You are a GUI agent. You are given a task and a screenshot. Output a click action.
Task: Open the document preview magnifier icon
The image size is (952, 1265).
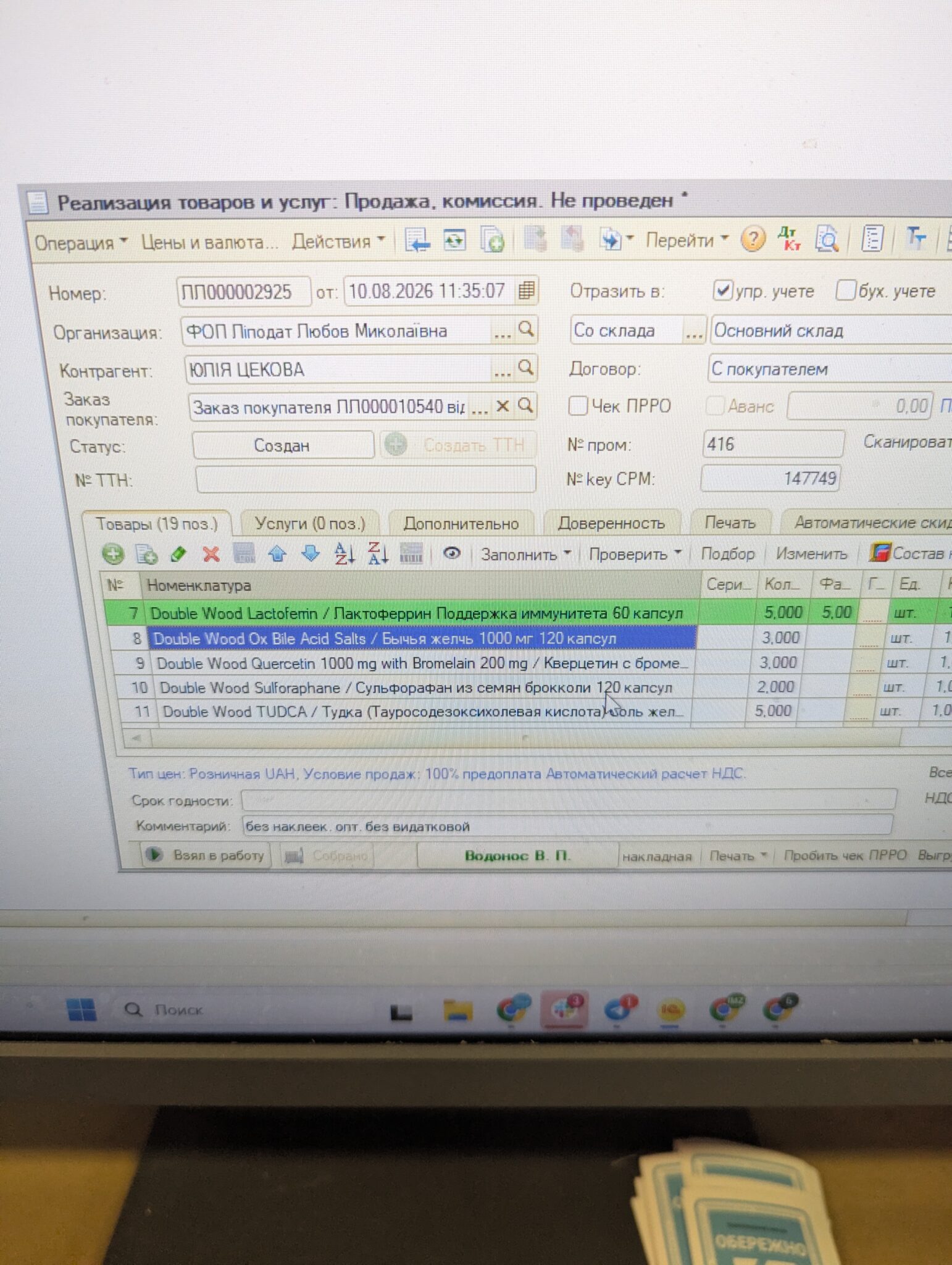point(827,238)
